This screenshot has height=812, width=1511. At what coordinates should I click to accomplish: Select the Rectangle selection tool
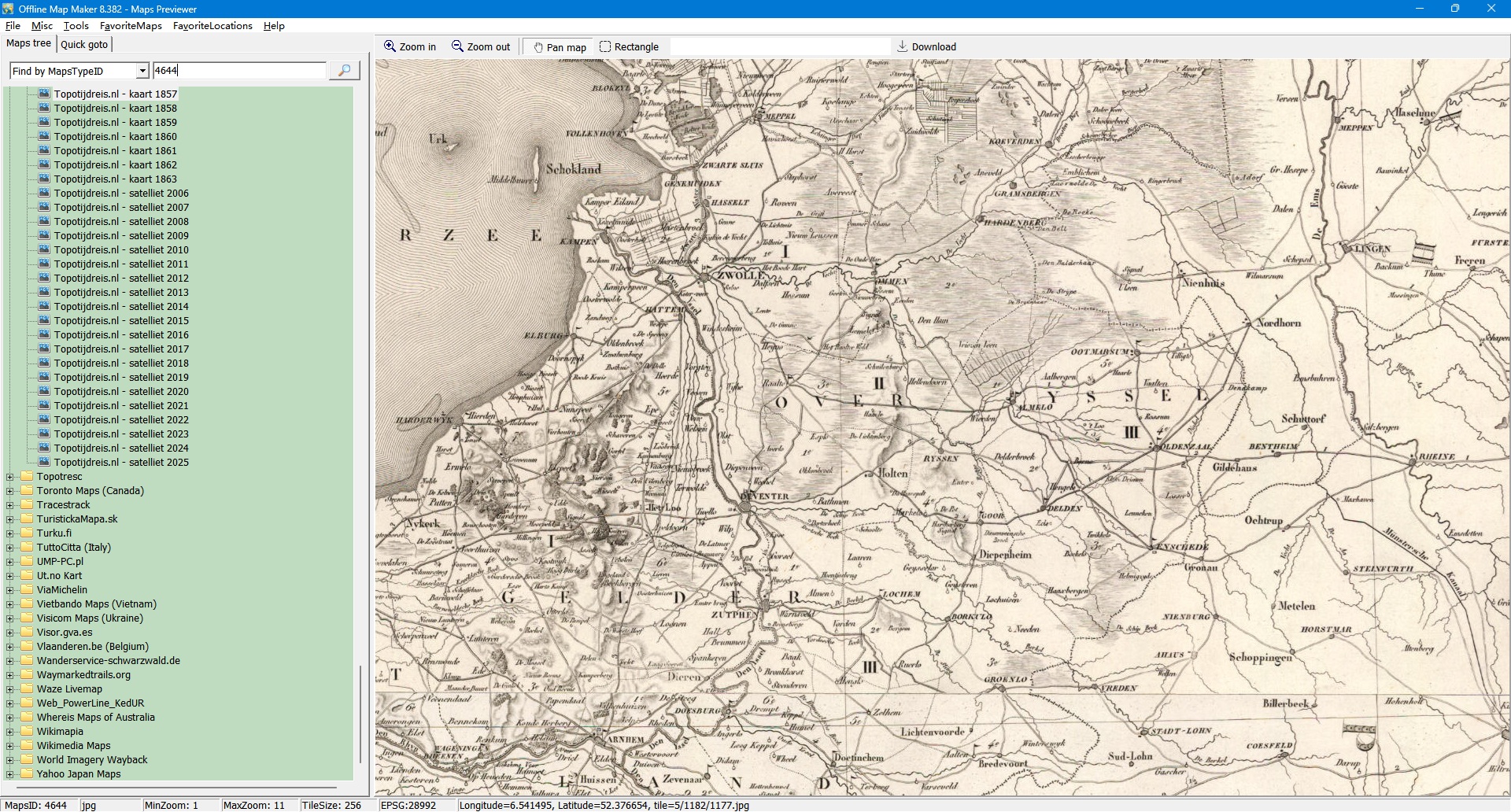tap(605, 46)
